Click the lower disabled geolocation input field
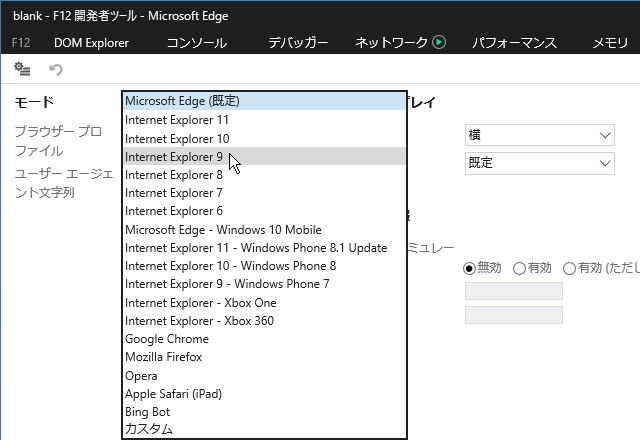Image resolution: width=640 pixels, height=440 pixels. coord(514,315)
